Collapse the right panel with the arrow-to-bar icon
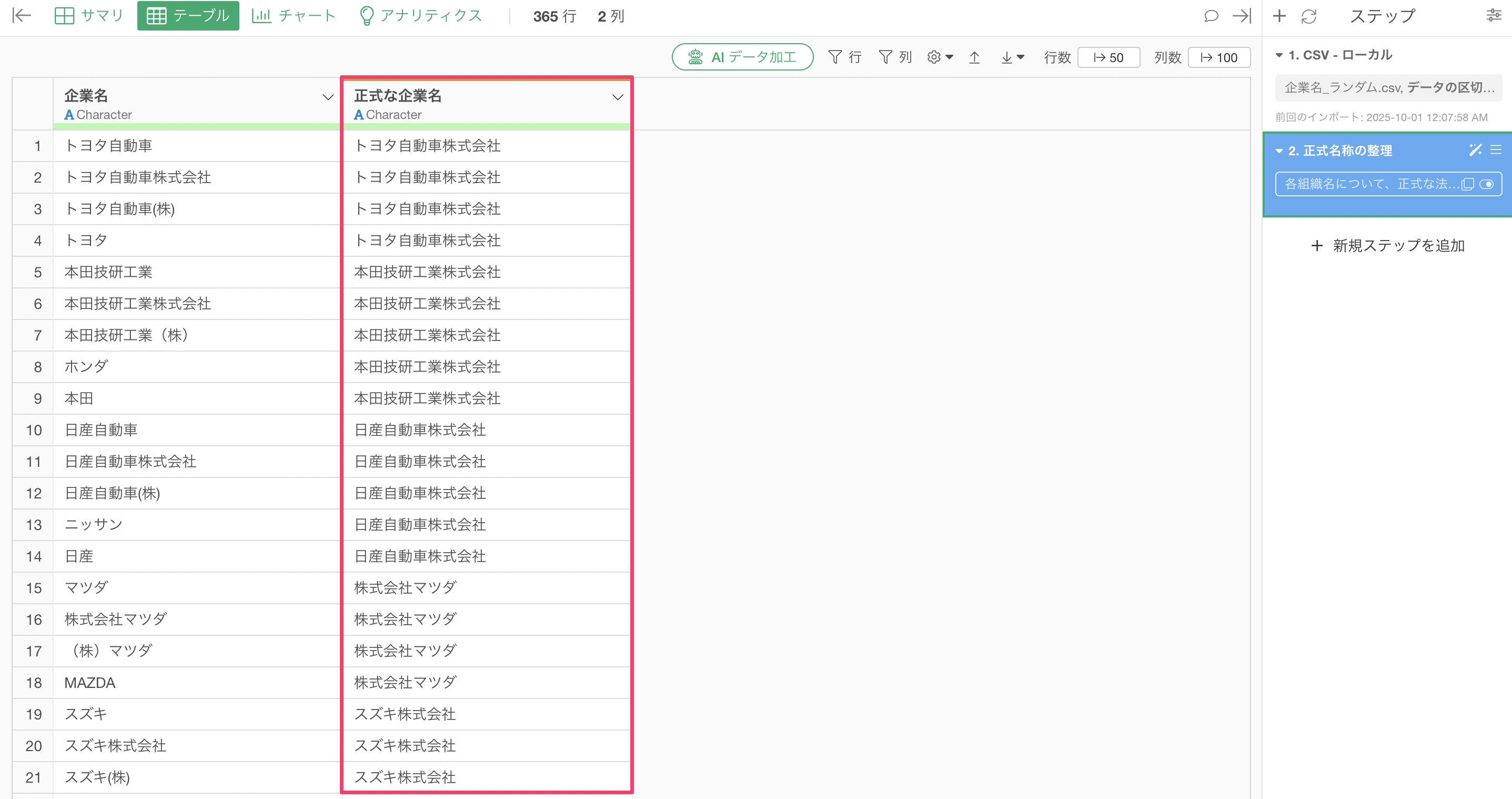This screenshot has width=1512, height=799. tap(1242, 16)
